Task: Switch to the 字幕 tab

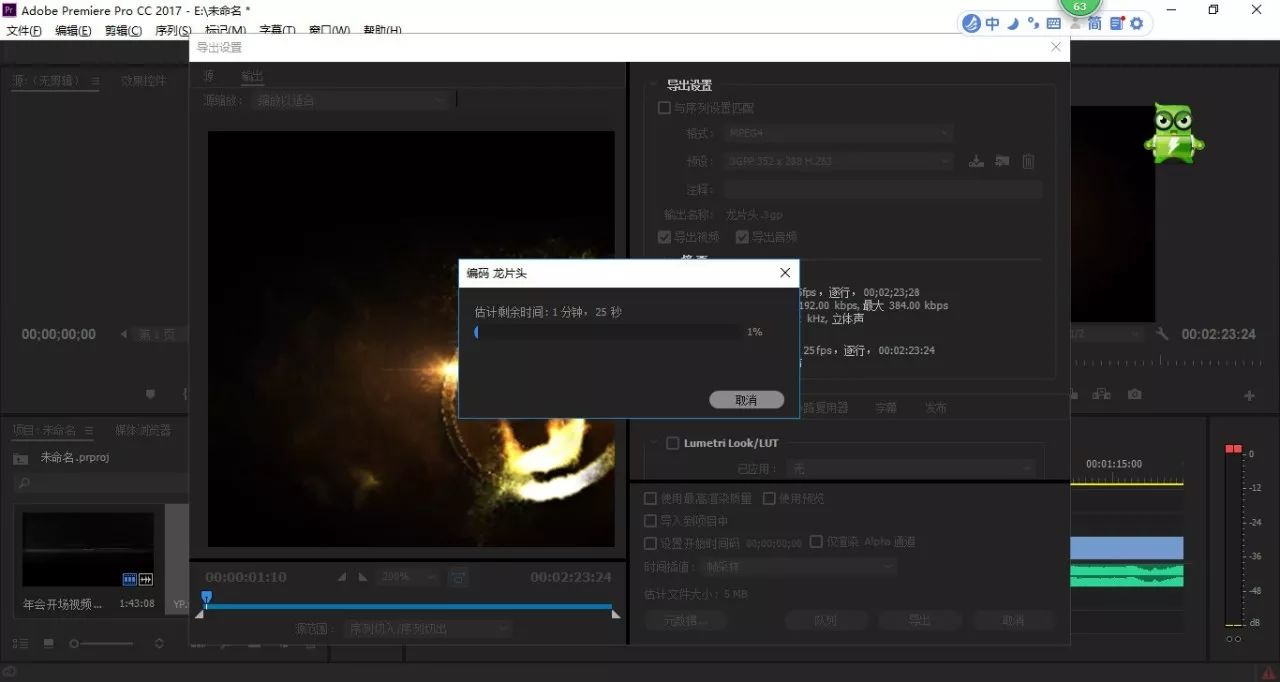Action: point(886,408)
